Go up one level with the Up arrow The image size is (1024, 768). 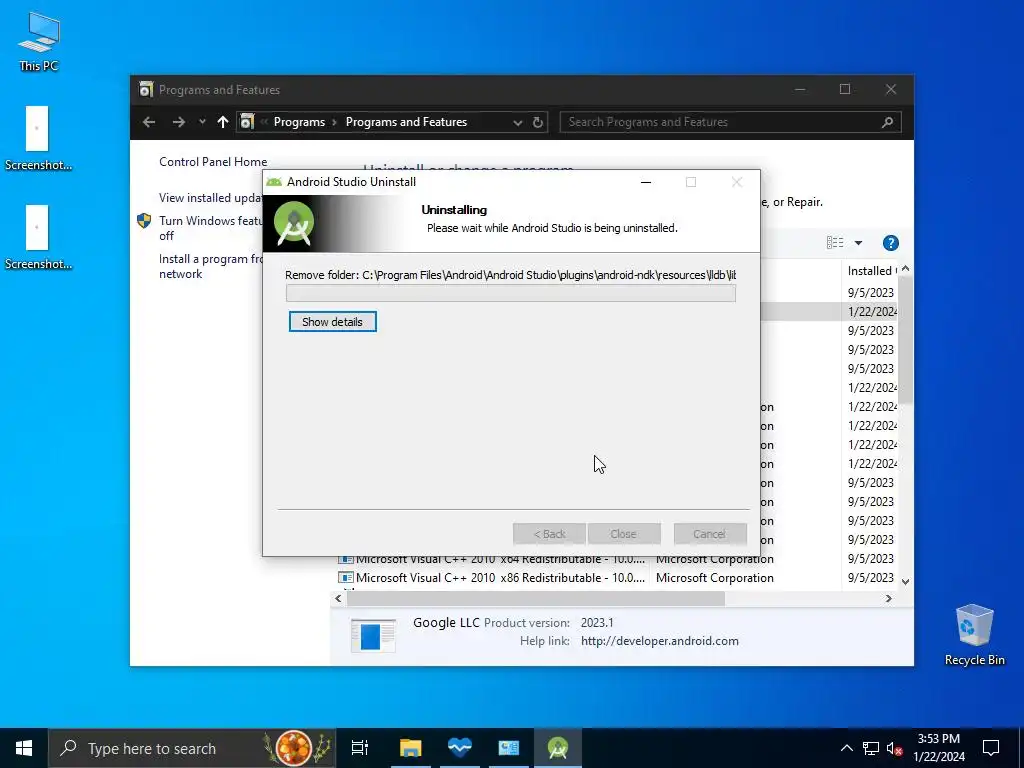(223, 122)
